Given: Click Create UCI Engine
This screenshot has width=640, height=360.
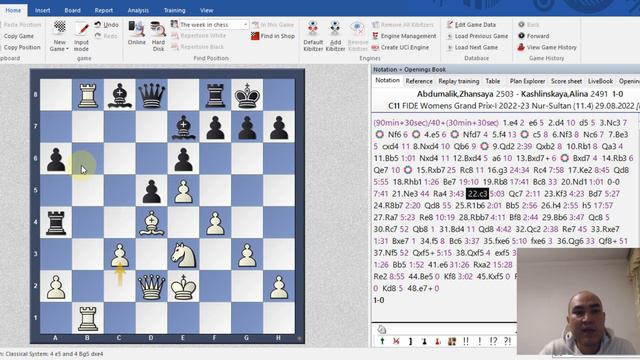Looking at the screenshot, I should (x=400, y=47).
